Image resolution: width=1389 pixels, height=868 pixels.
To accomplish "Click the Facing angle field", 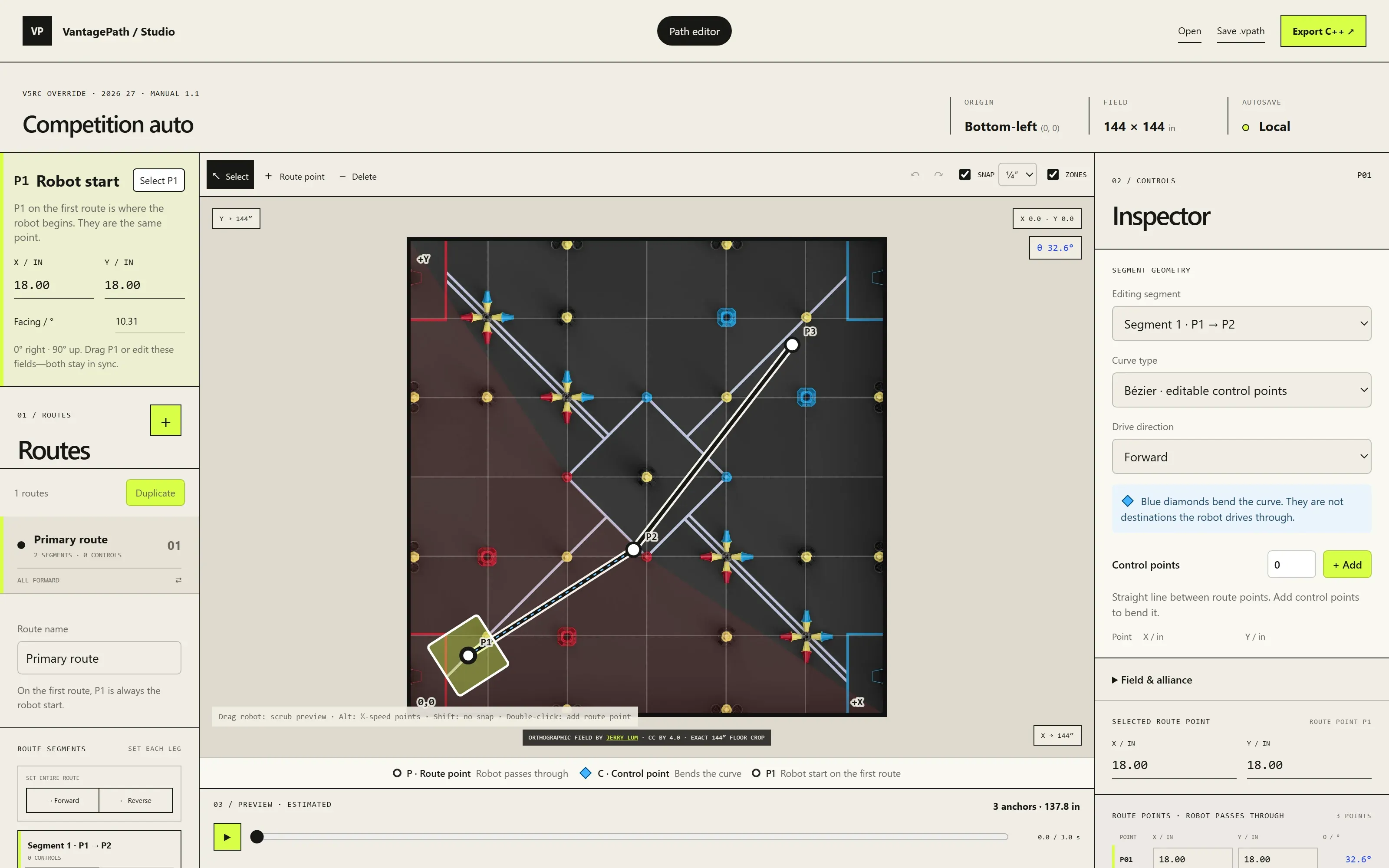I will tap(150, 322).
